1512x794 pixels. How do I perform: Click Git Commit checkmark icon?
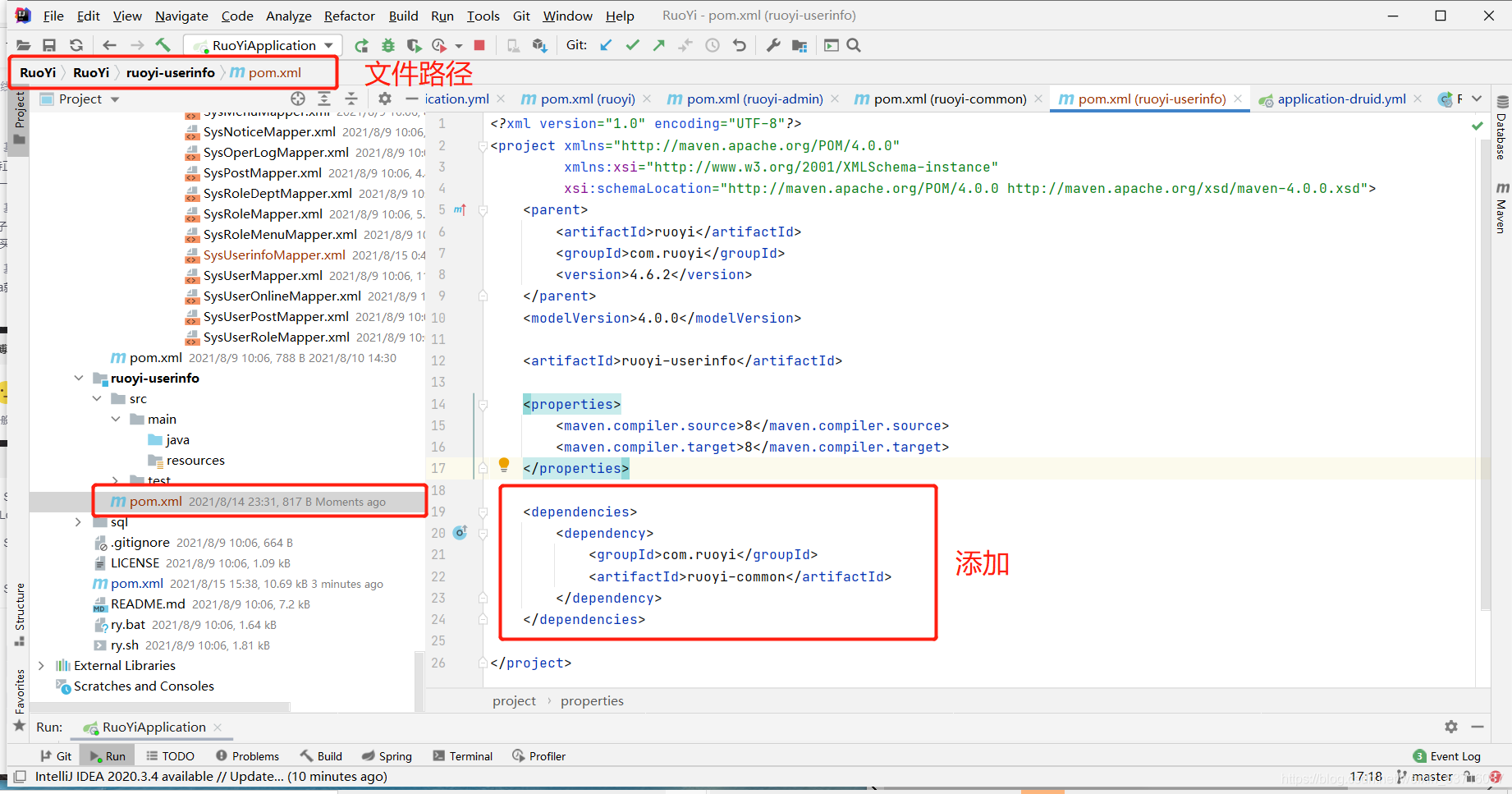click(x=632, y=45)
